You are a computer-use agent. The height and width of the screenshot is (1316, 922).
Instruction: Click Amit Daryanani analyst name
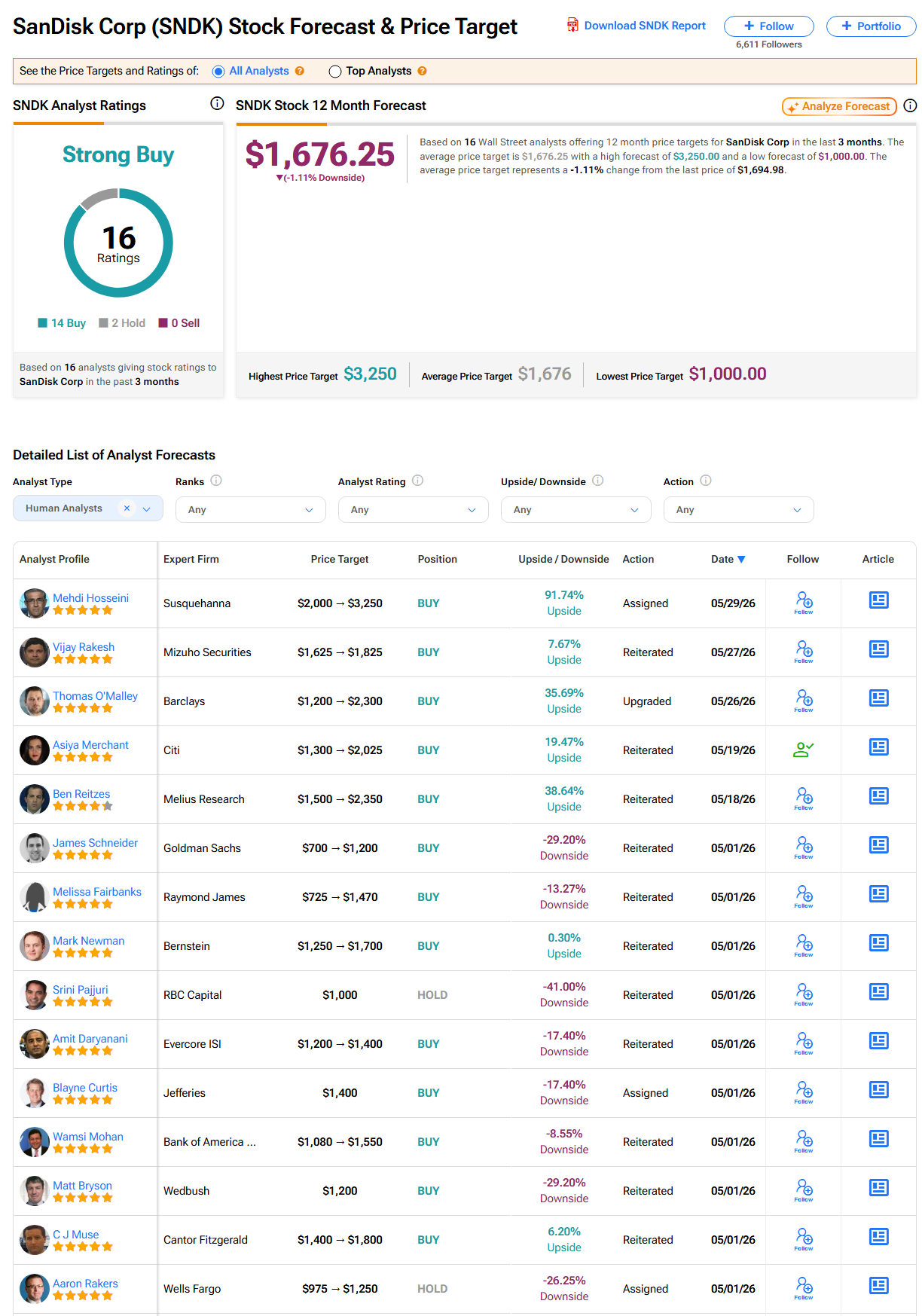pos(90,1038)
